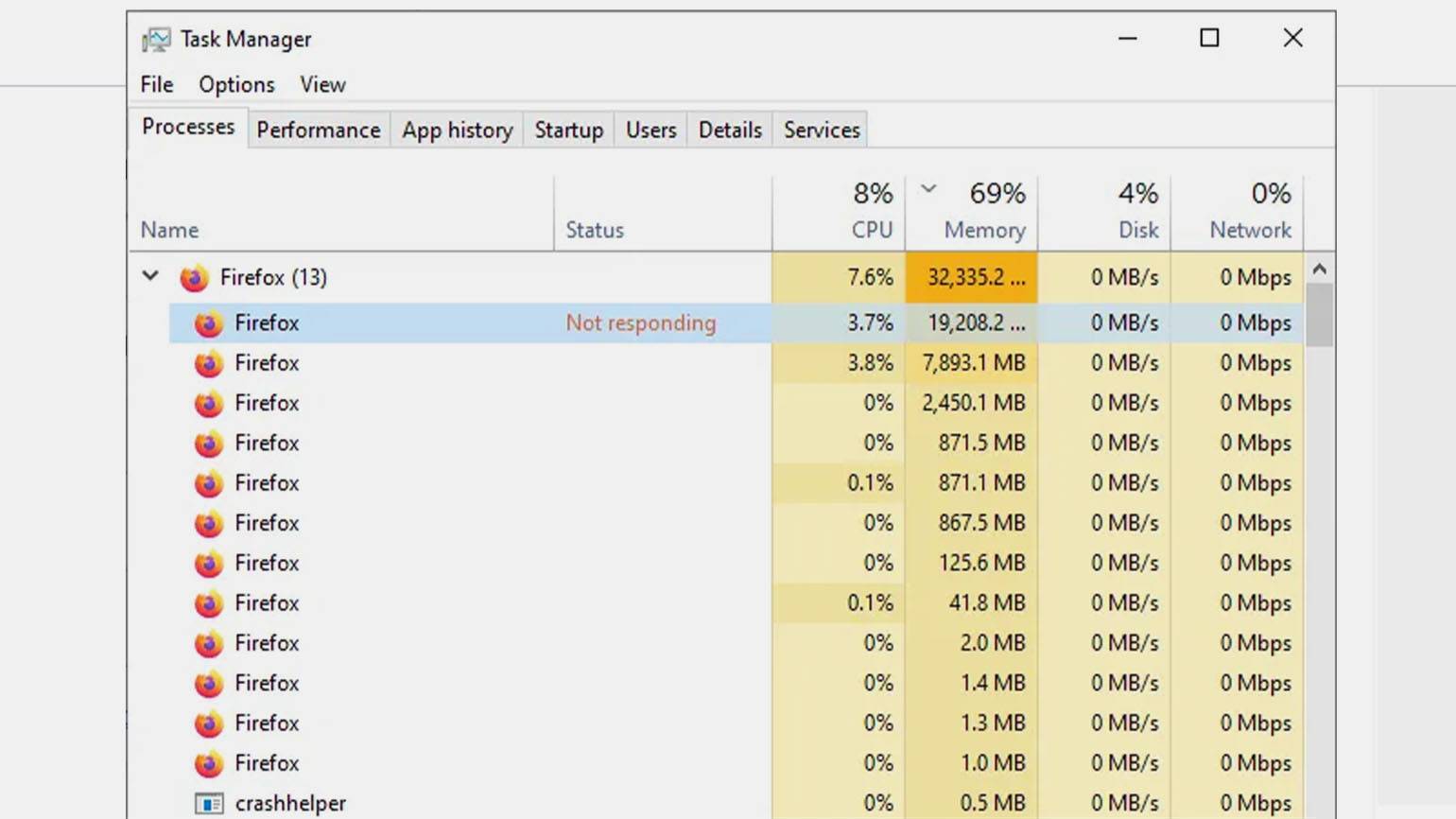The image size is (1456, 819).
Task: Click the Firefox (13) group icon
Action: (x=194, y=278)
